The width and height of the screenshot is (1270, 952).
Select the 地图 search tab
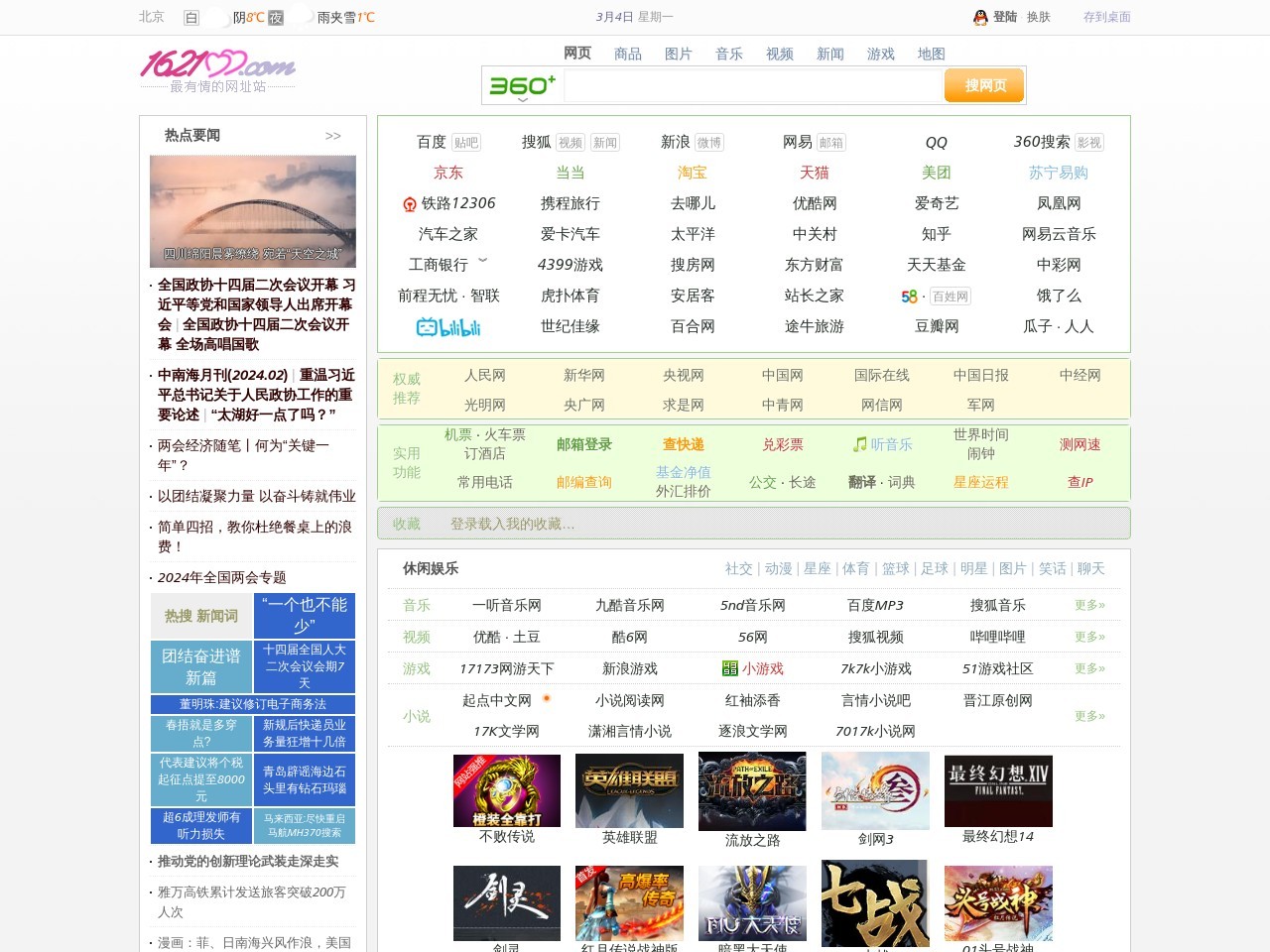pyautogui.click(x=931, y=54)
